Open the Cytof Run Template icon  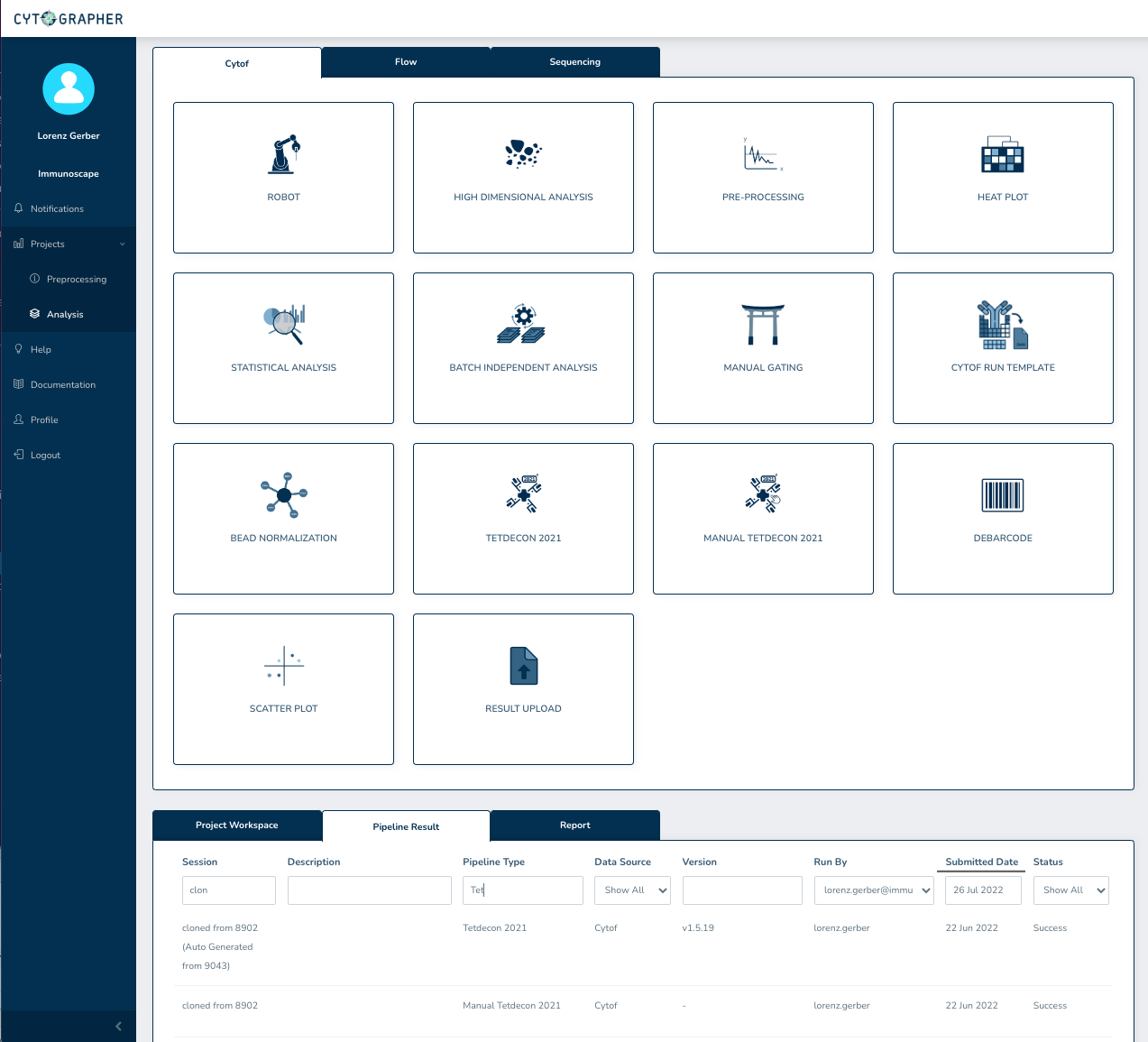[1003, 325]
